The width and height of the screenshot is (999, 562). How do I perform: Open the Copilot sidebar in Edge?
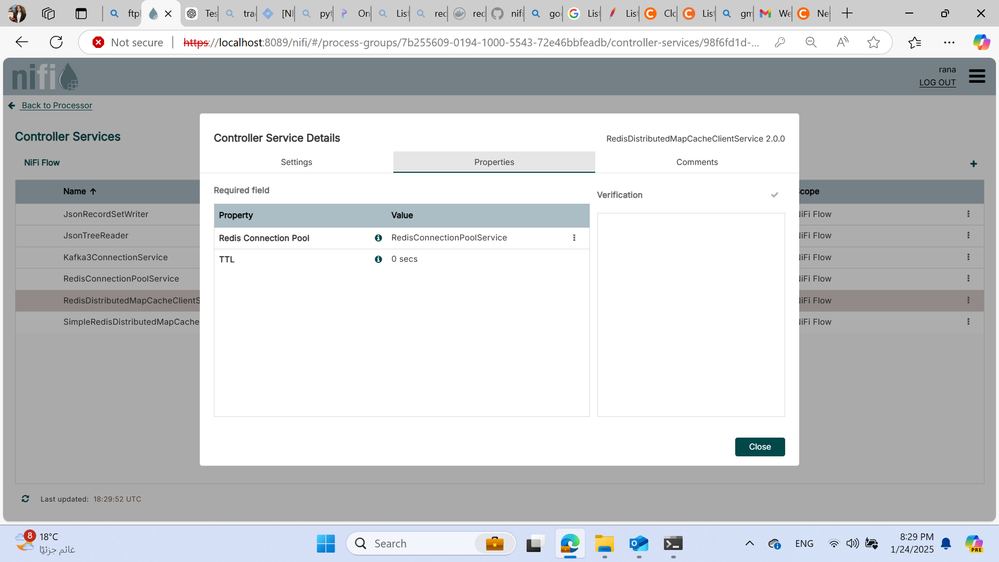tap(981, 42)
